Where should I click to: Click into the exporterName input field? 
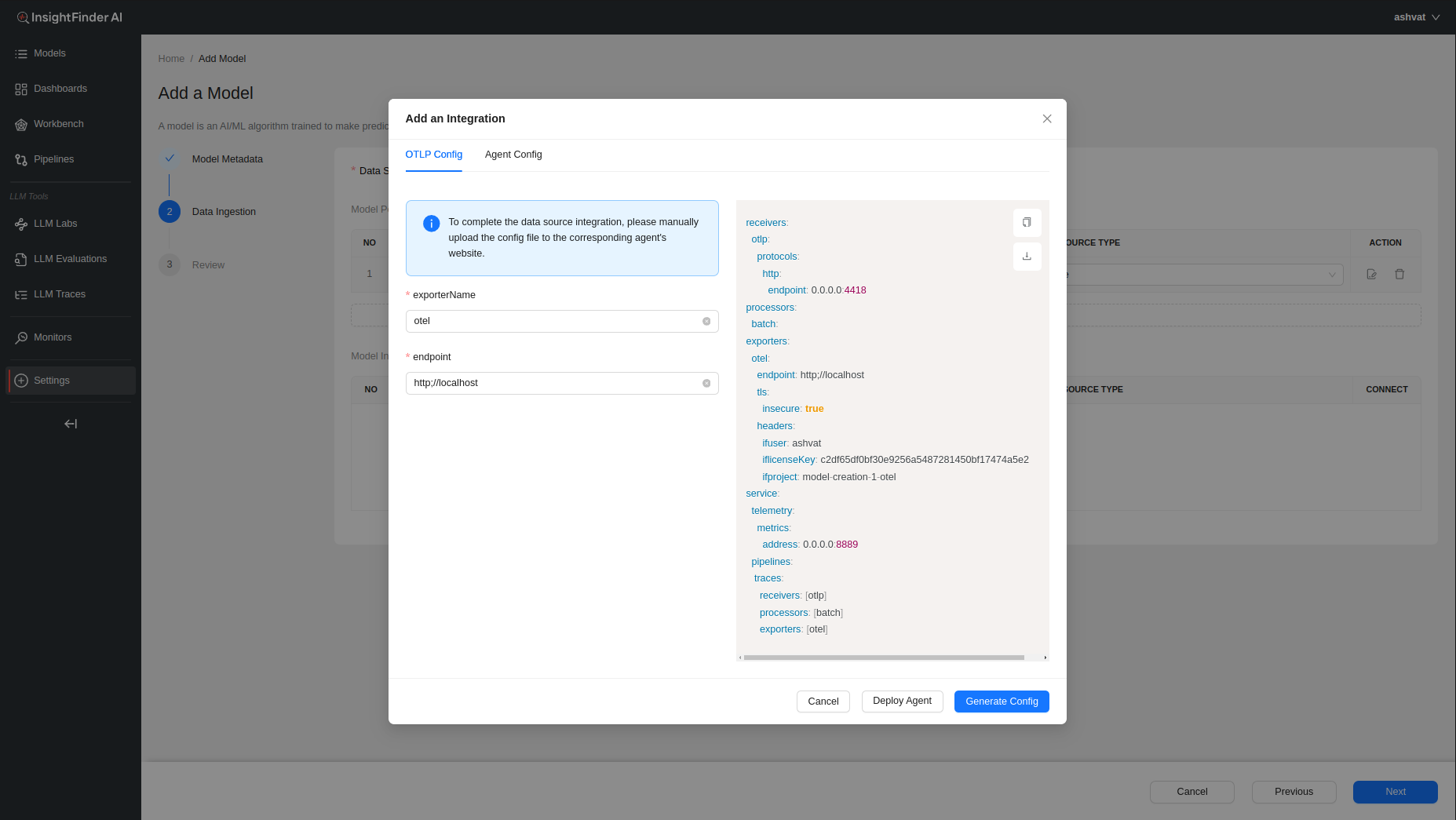(553, 321)
